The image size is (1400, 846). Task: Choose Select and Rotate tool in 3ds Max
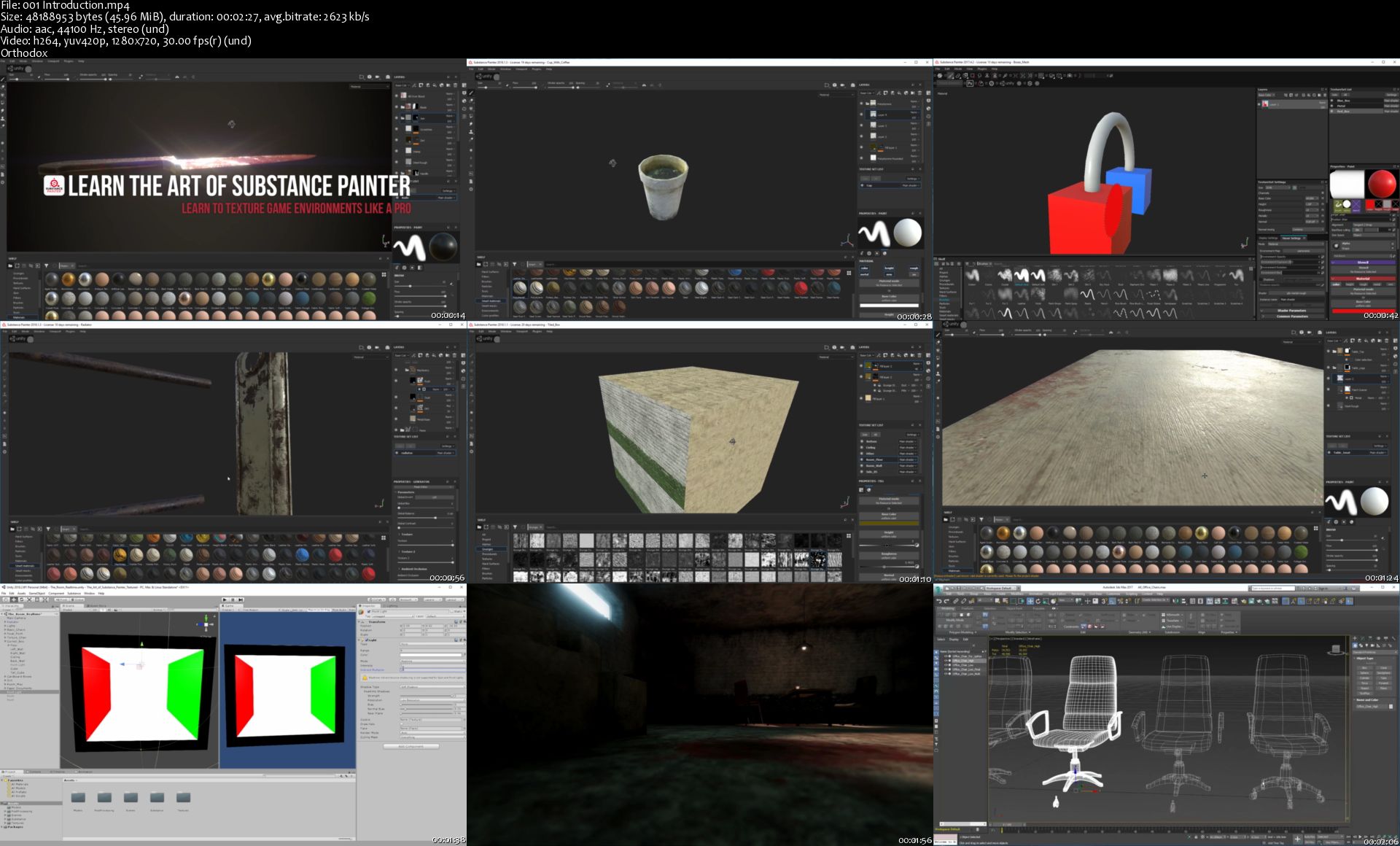coord(1038,601)
